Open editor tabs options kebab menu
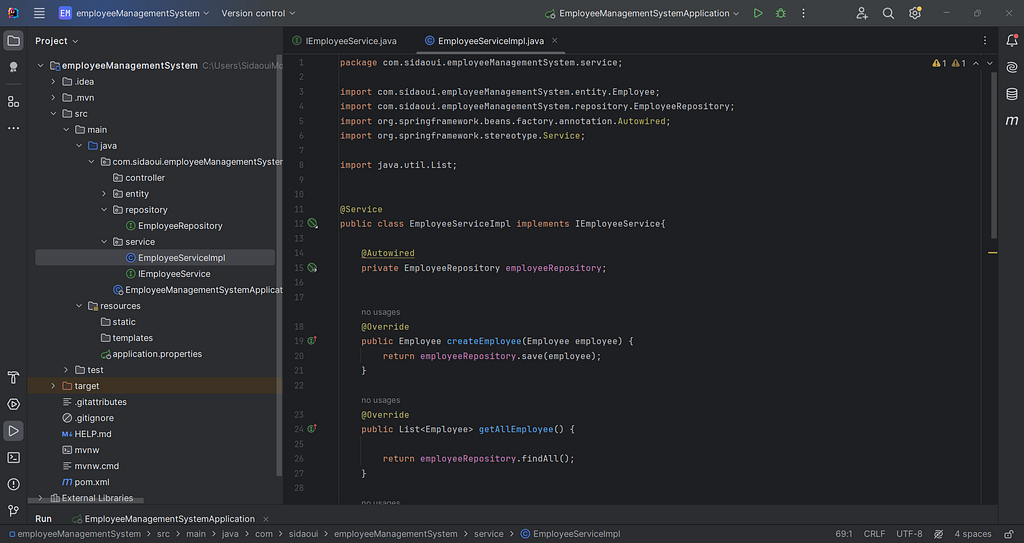Viewport: 1024px width, 543px height. (x=985, y=41)
